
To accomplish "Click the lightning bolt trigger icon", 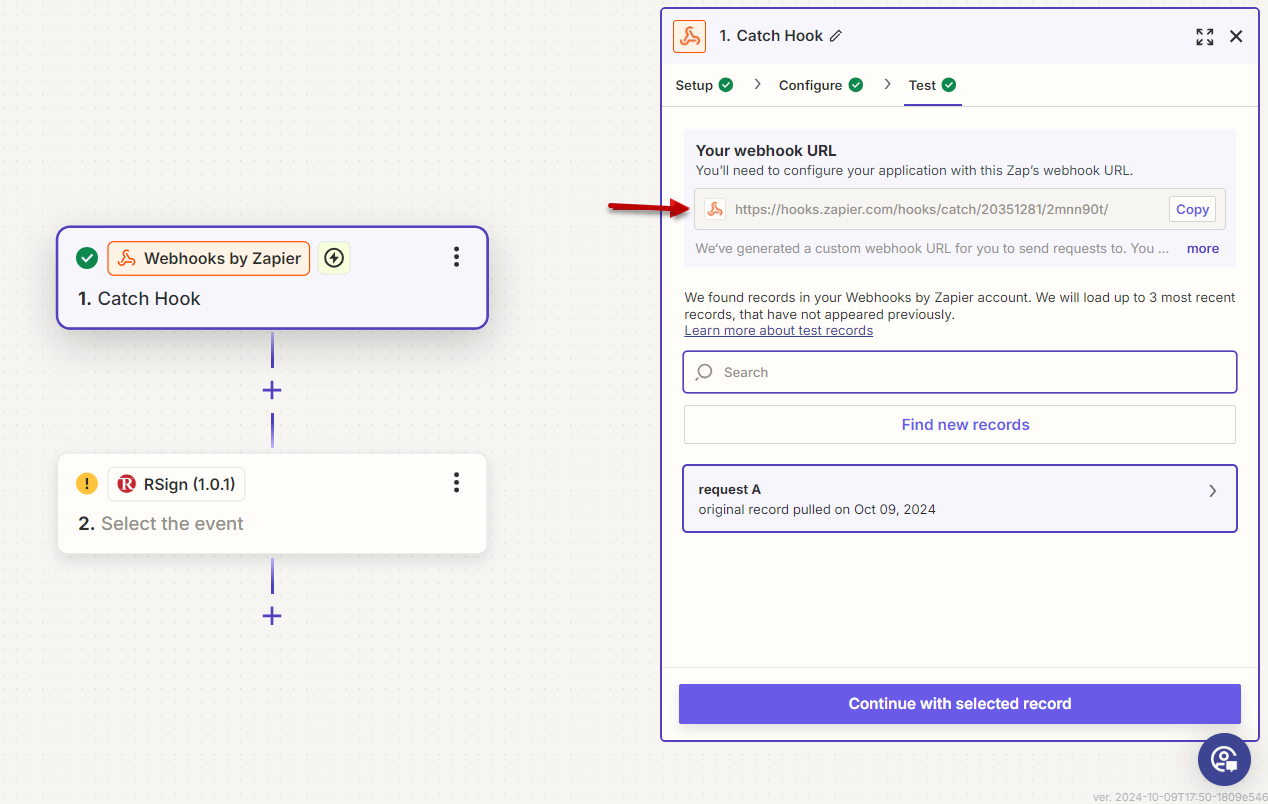I will (334, 258).
